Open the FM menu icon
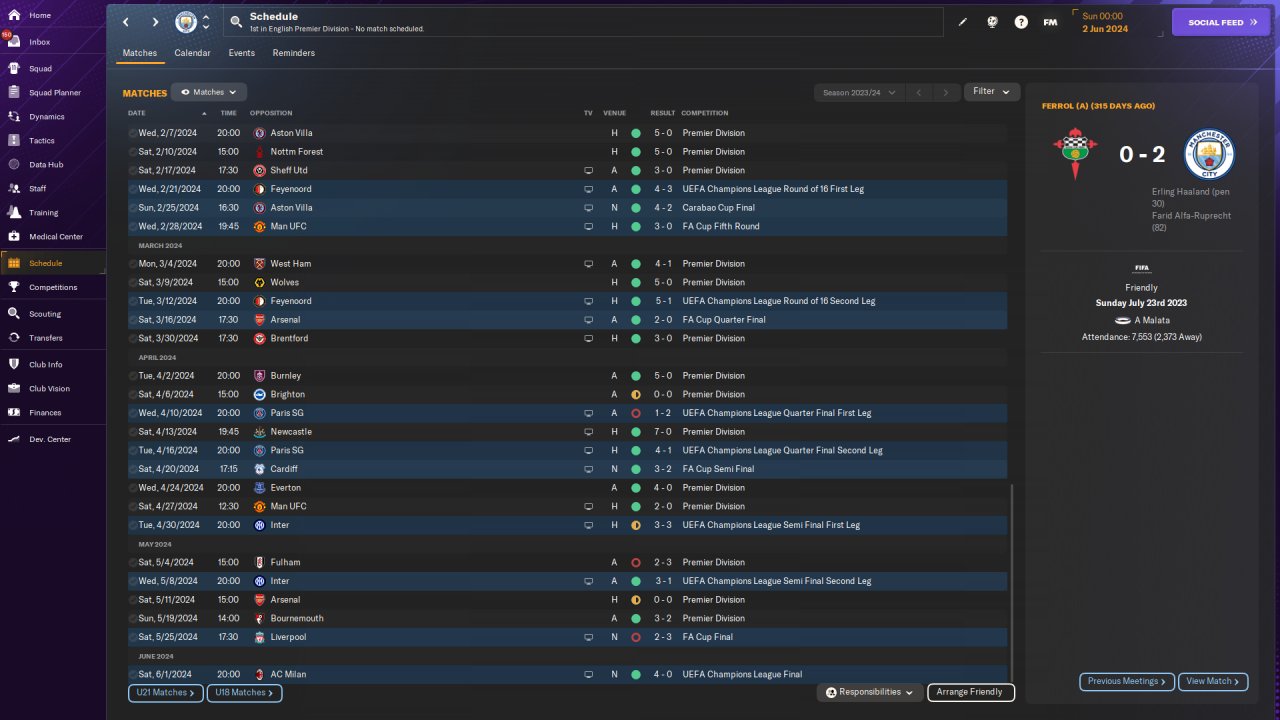 (x=1050, y=22)
